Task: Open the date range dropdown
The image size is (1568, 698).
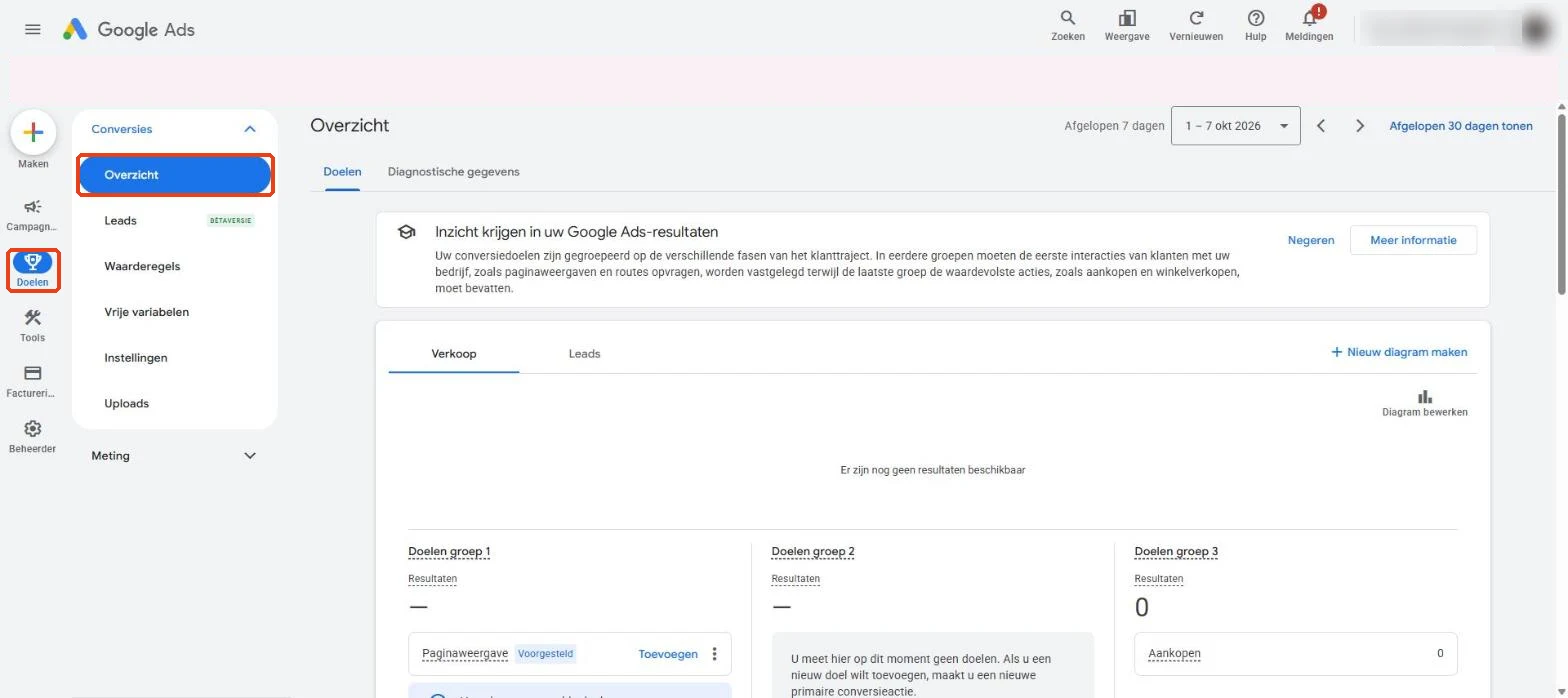Action: tap(1235, 126)
